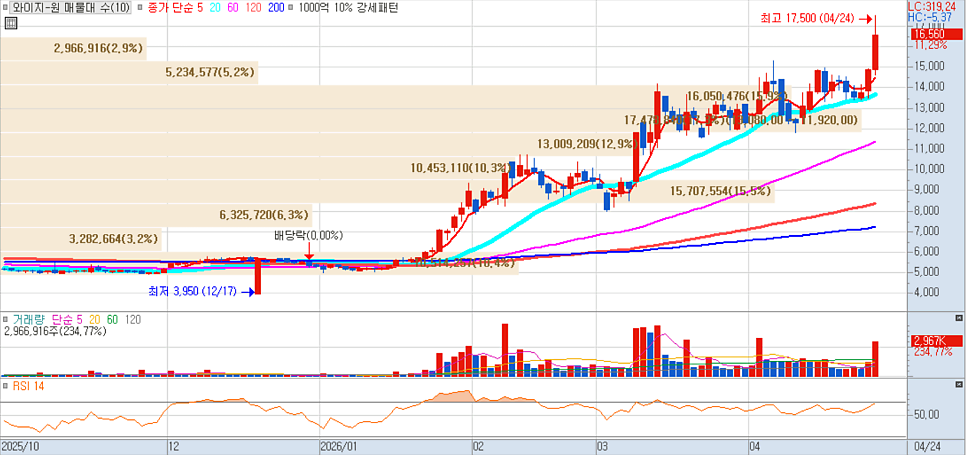This screenshot has width=966, height=455.
Task: Click the 12 month label on time axis
Action: 175,445
